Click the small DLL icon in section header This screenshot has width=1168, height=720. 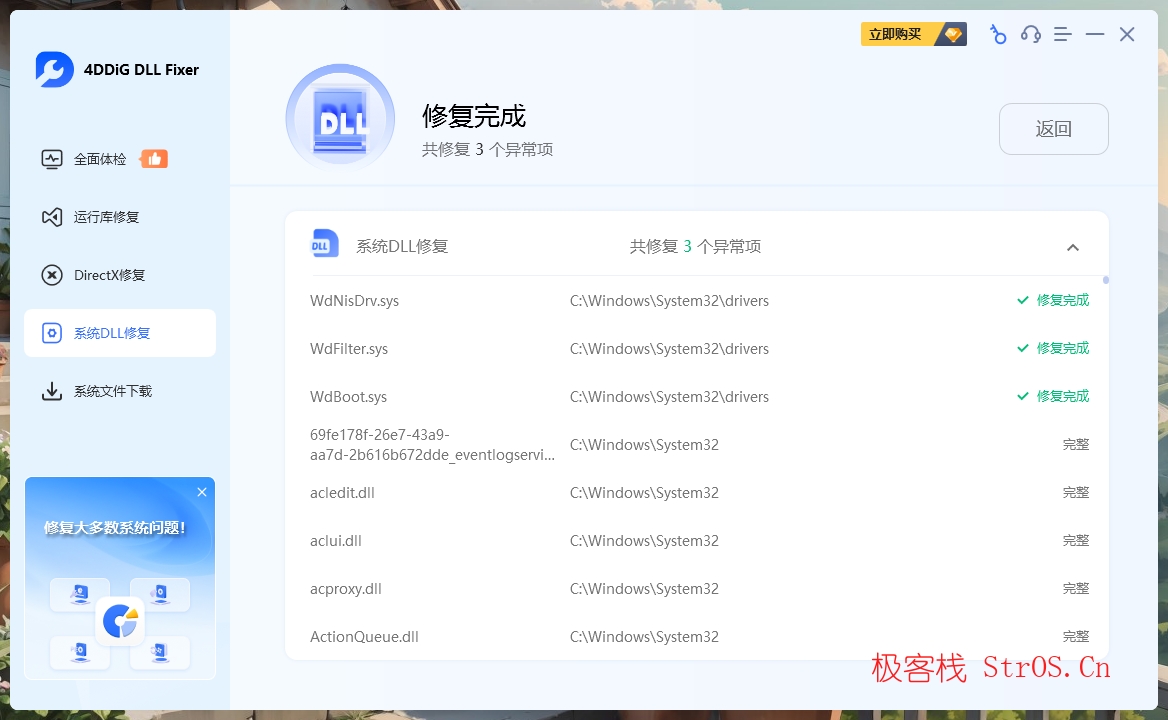pyautogui.click(x=324, y=243)
